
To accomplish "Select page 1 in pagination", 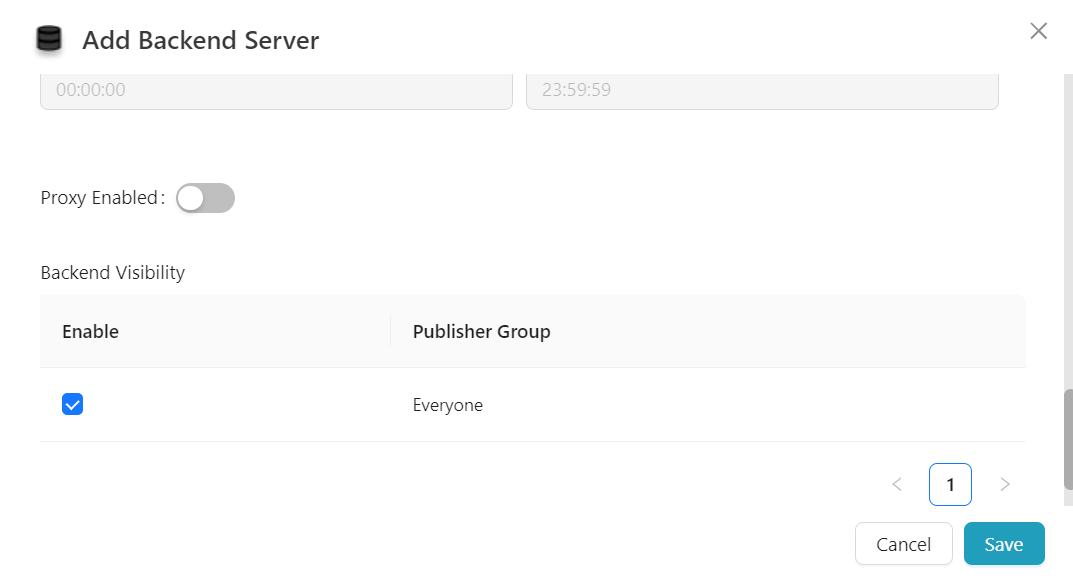I will pos(950,485).
